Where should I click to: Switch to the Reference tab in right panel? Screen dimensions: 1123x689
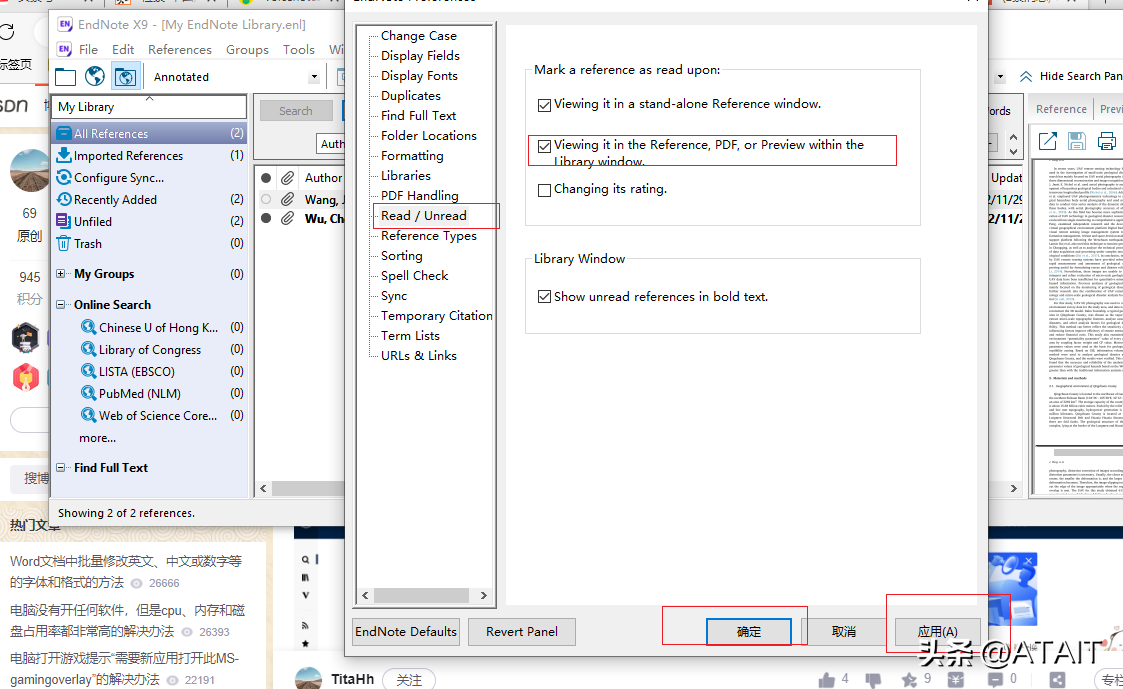(1061, 109)
